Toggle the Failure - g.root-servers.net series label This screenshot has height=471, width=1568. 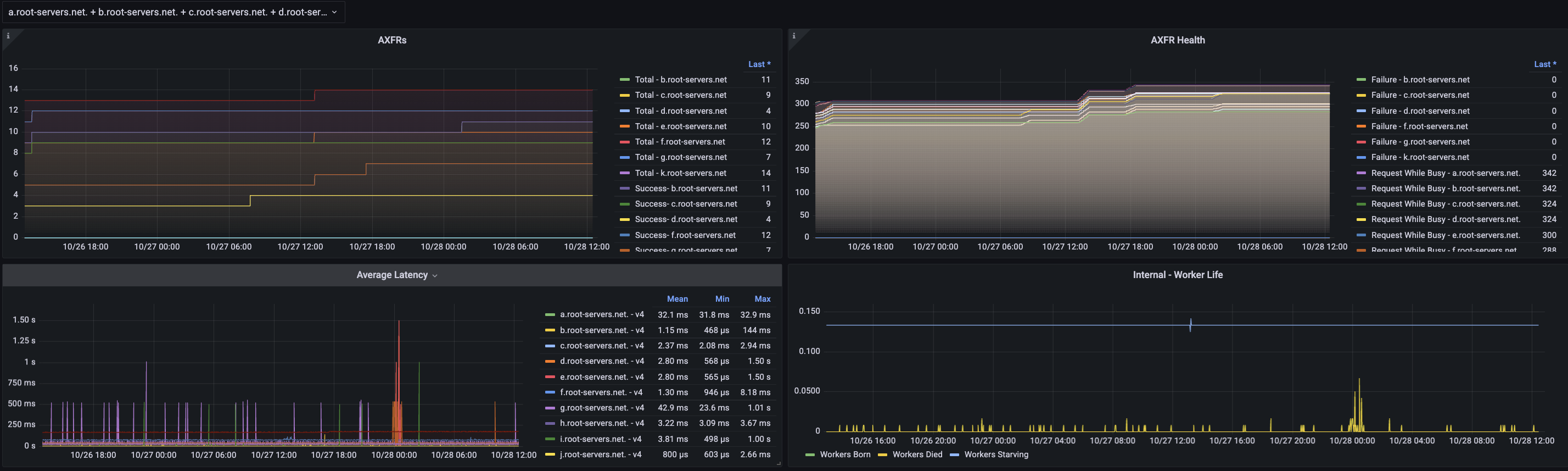pyautogui.click(x=1420, y=142)
